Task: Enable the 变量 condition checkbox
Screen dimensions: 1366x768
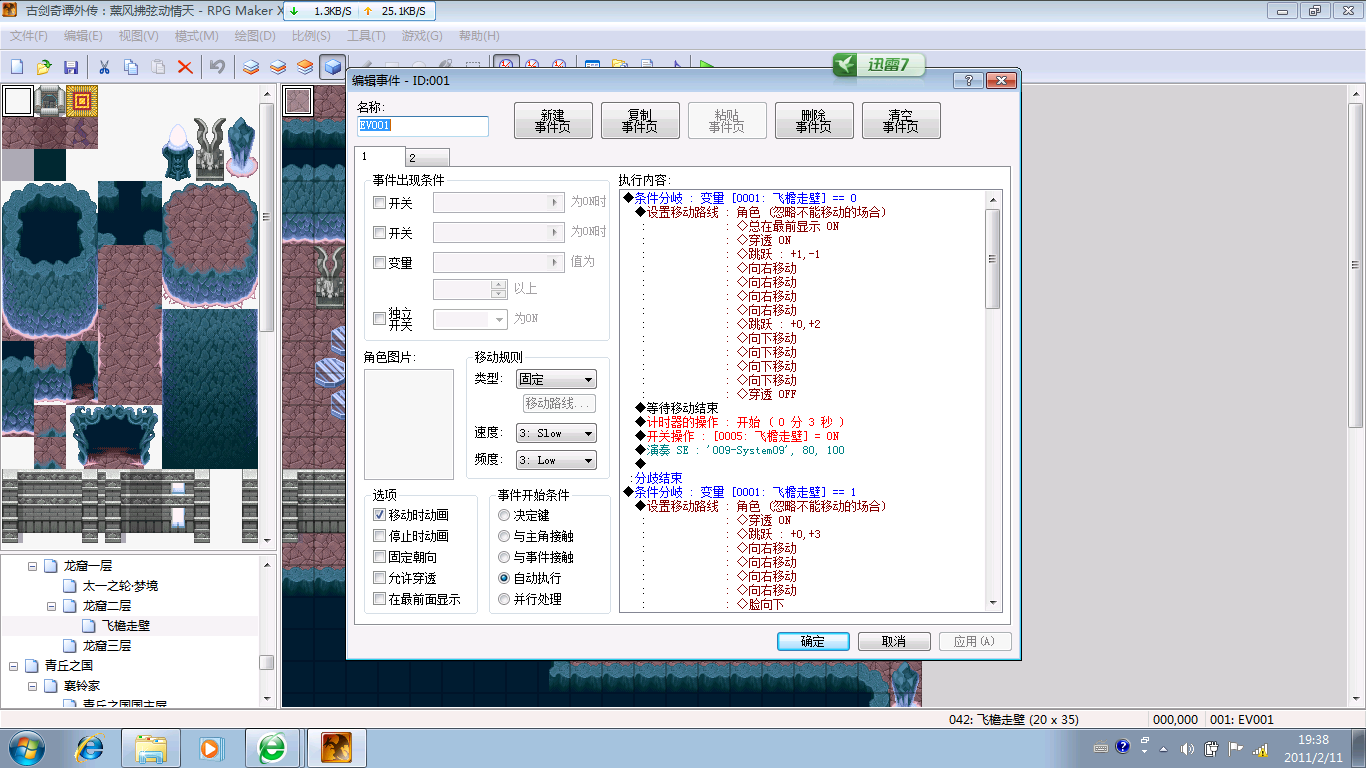Action: click(379, 263)
